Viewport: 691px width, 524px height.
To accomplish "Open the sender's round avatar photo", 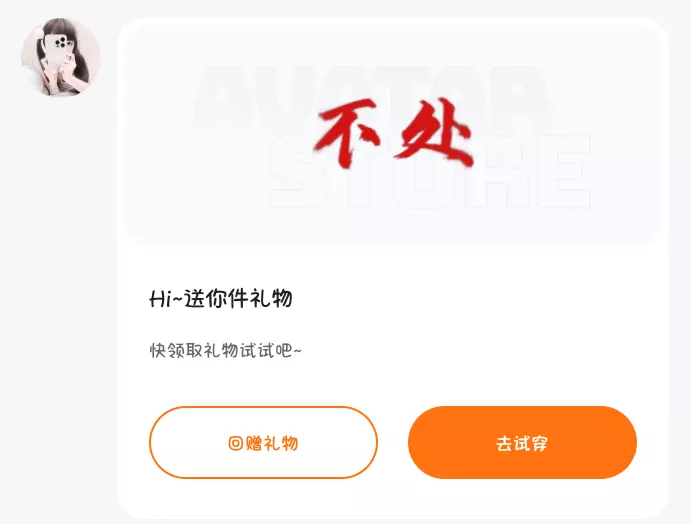I will point(61,57).
